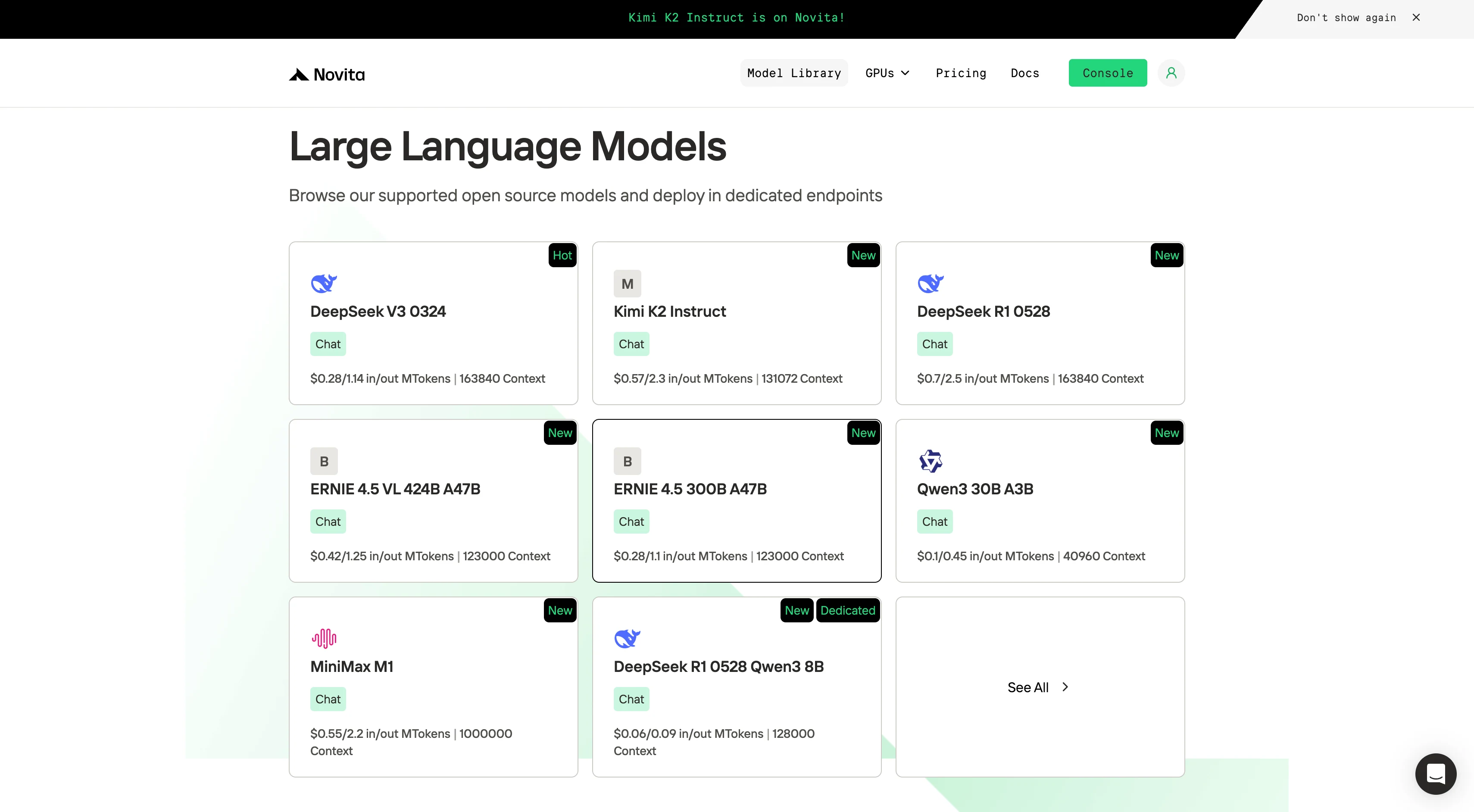Screen dimensions: 1474x812
Task: Click the Browse our supported open source models subtitle
Action: (585, 195)
